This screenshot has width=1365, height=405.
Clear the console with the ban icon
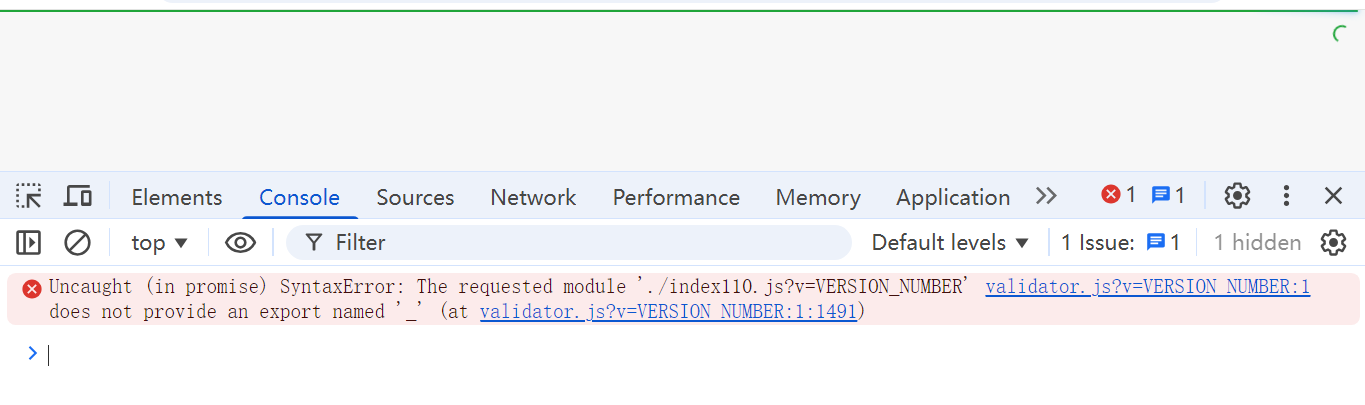point(77,242)
